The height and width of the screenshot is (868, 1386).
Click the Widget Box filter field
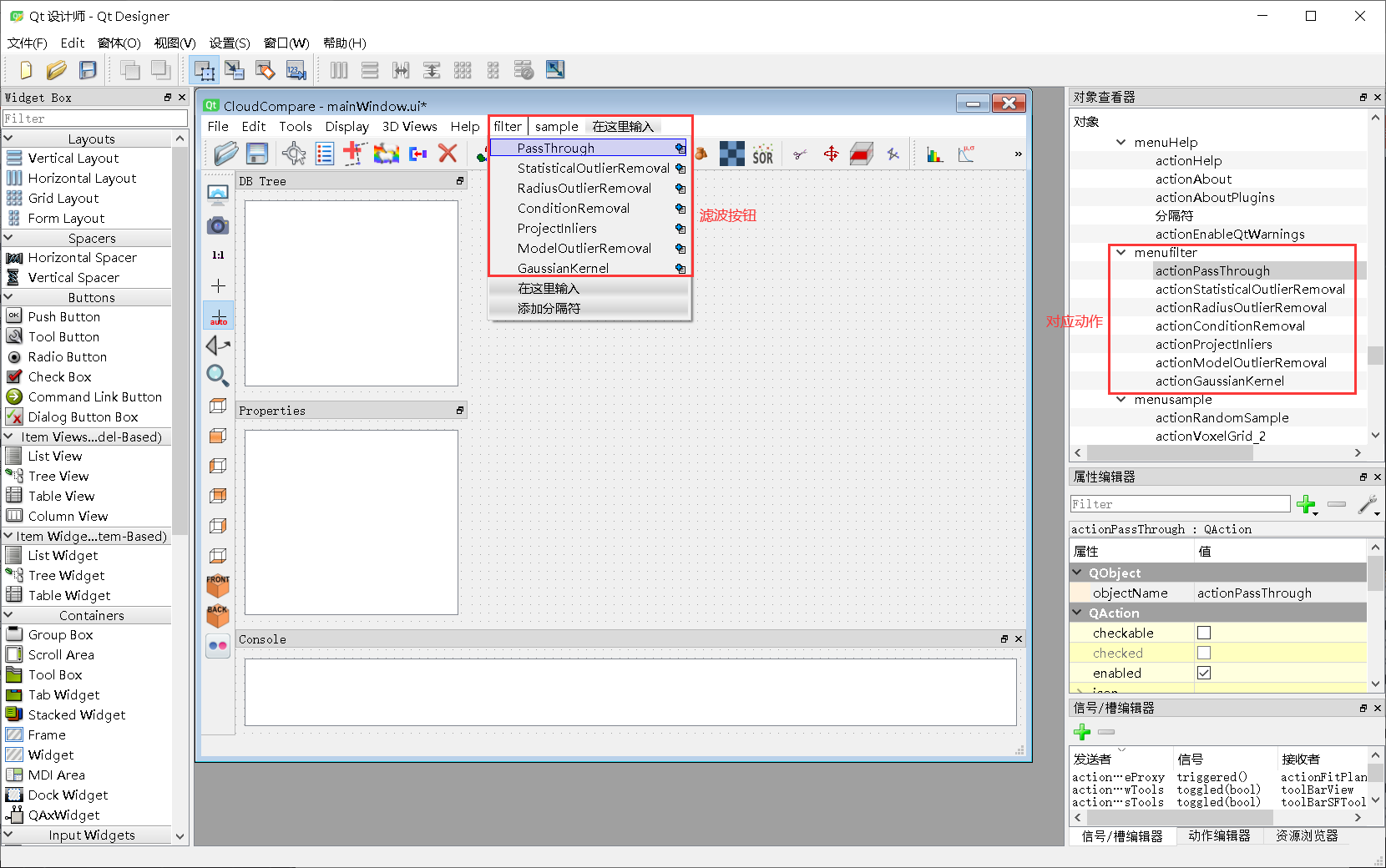coord(94,119)
